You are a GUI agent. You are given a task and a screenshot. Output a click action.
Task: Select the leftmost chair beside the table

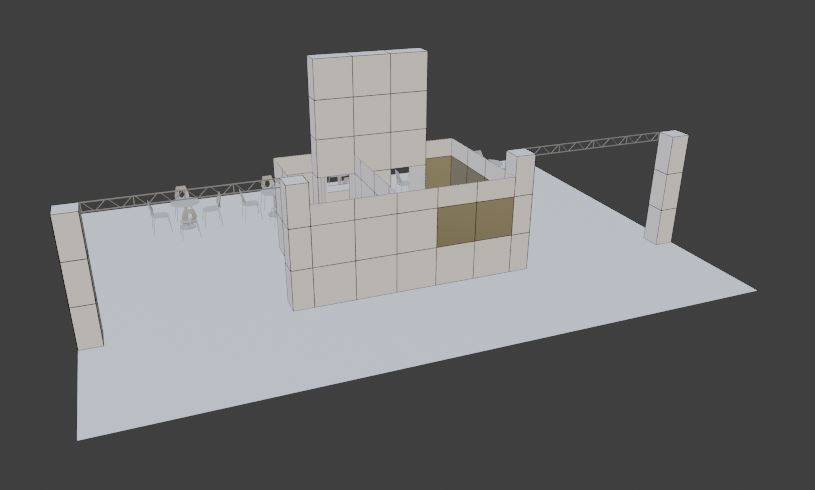point(158,216)
